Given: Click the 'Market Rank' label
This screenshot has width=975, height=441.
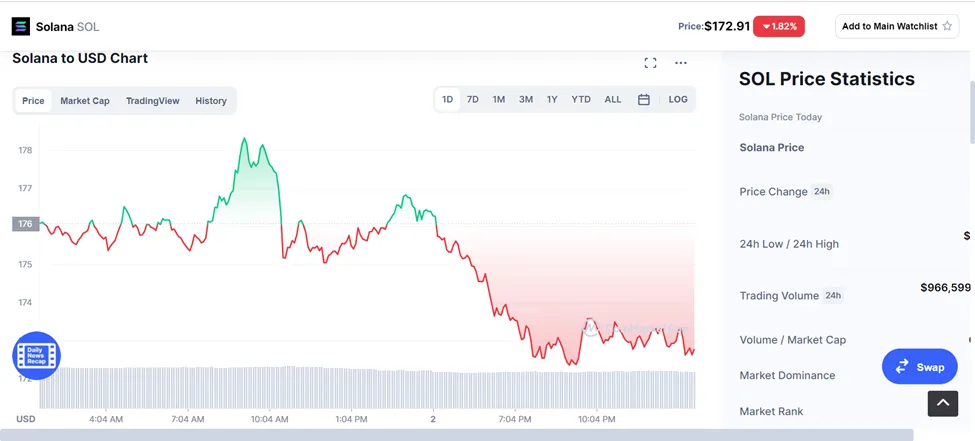Looking at the screenshot, I should point(771,411).
